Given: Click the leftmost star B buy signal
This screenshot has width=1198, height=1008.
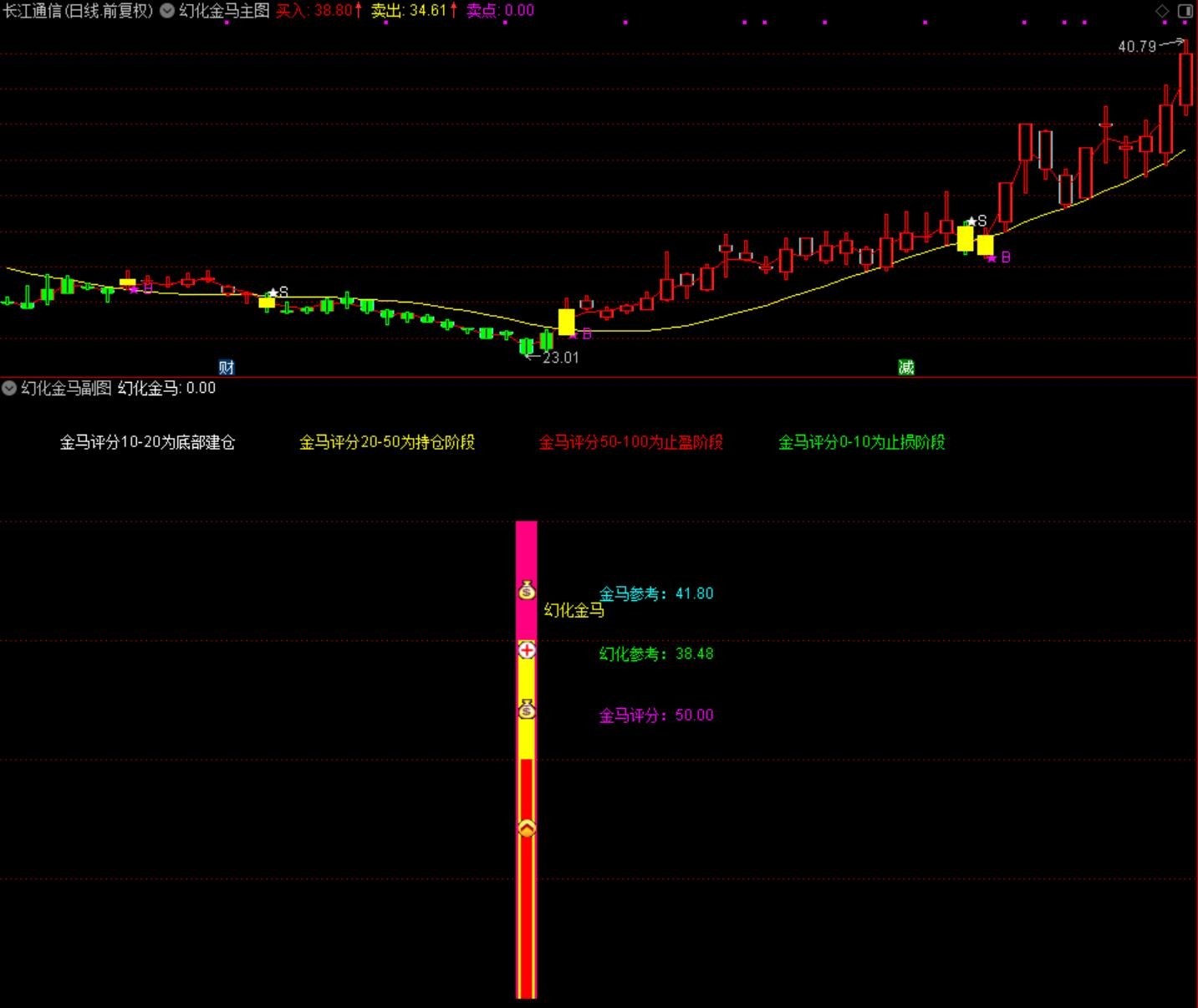Looking at the screenshot, I should [141, 288].
